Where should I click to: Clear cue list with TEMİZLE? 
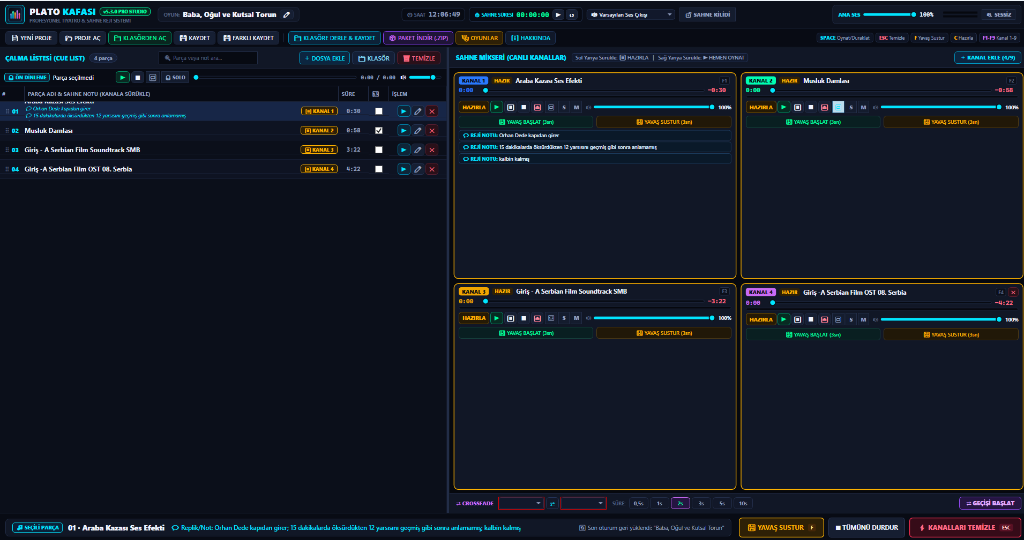419,58
